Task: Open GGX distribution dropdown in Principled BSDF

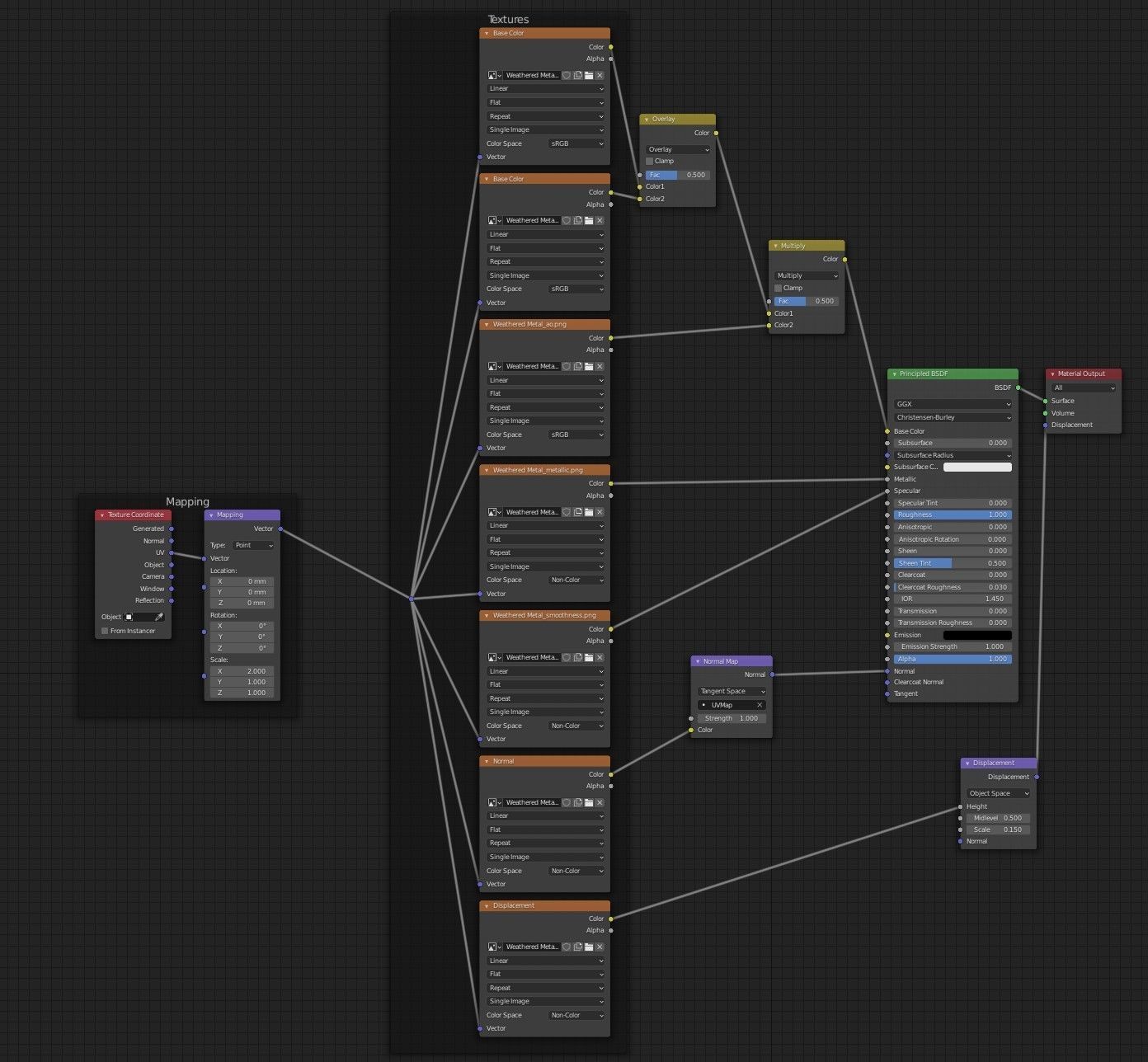Action: coord(953,404)
